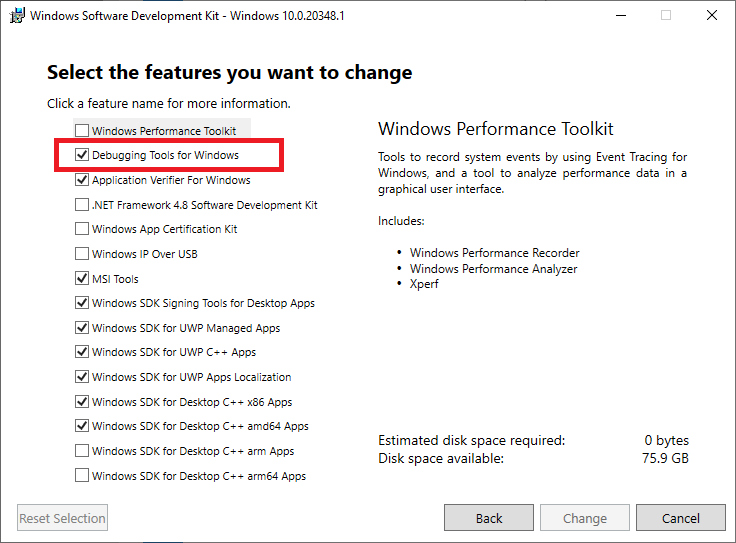Click the Reset Selection button

click(x=62, y=518)
